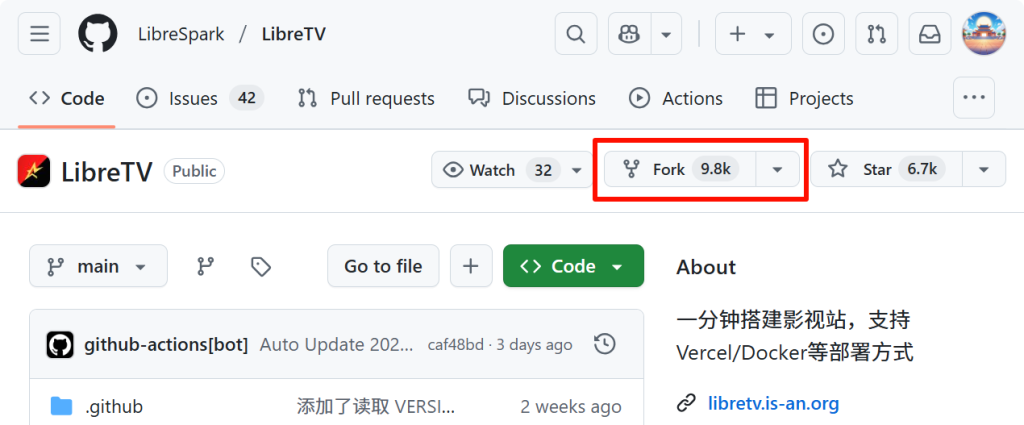This screenshot has height=425, width=1024.
Task: Open the Auto Update commit message
Action: (x=336, y=345)
